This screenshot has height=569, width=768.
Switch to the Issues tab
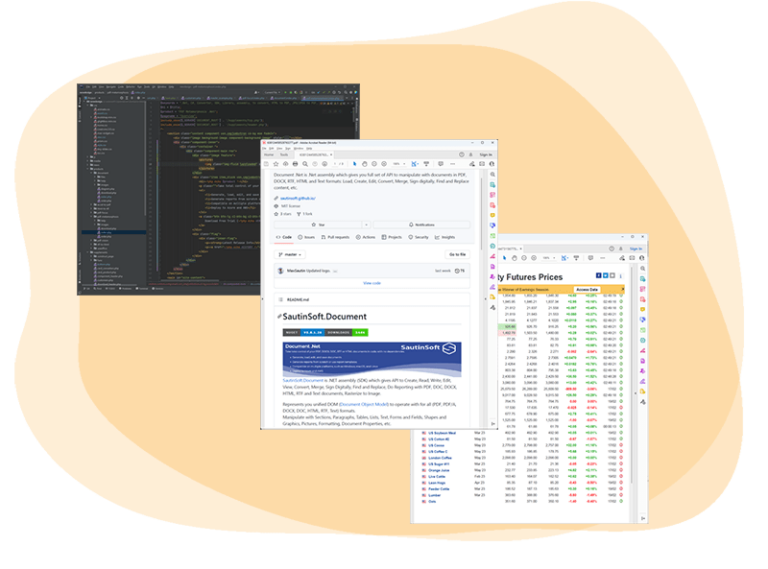click(x=307, y=237)
